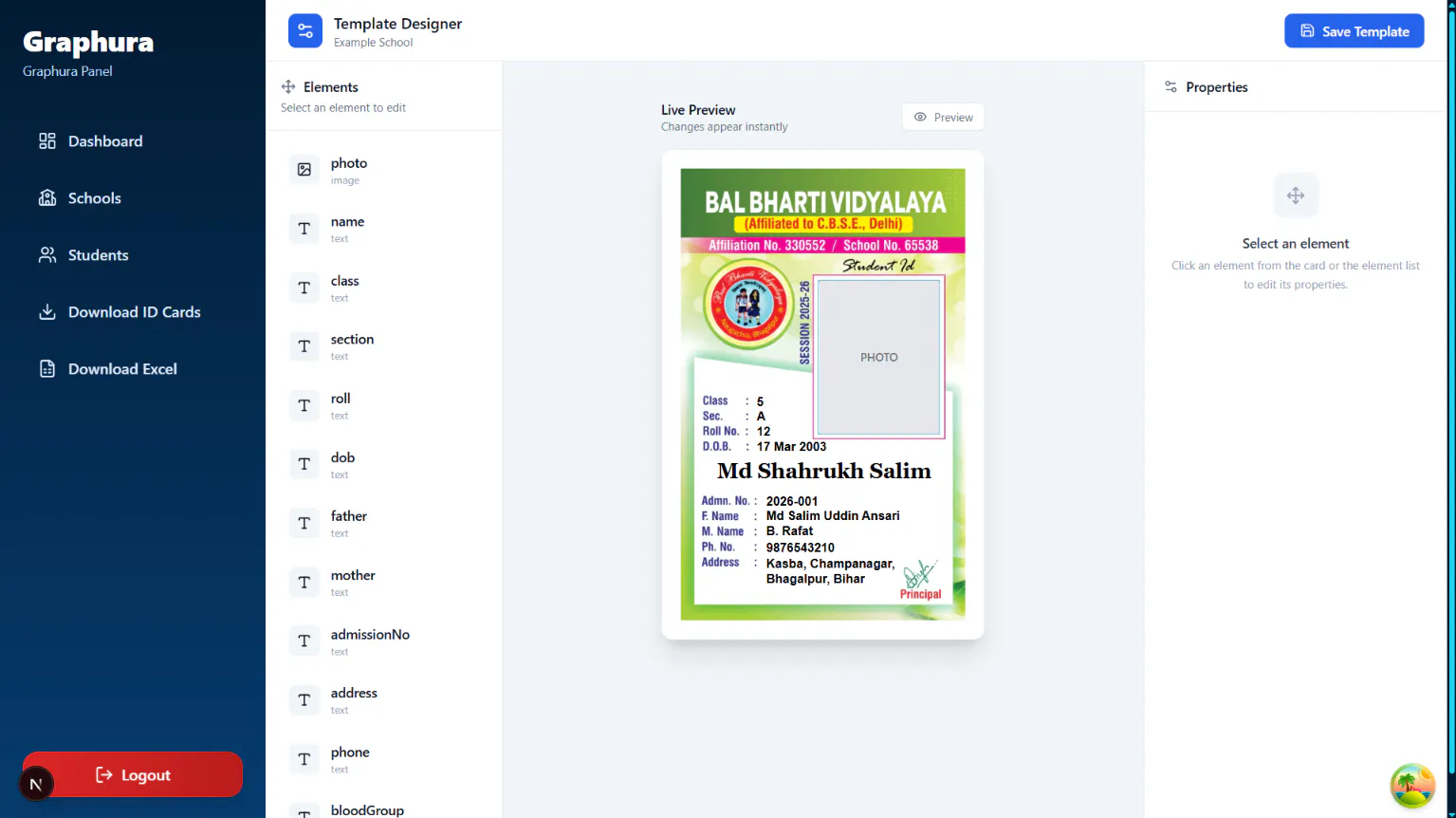Select the name text element

(x=383, y=229)
